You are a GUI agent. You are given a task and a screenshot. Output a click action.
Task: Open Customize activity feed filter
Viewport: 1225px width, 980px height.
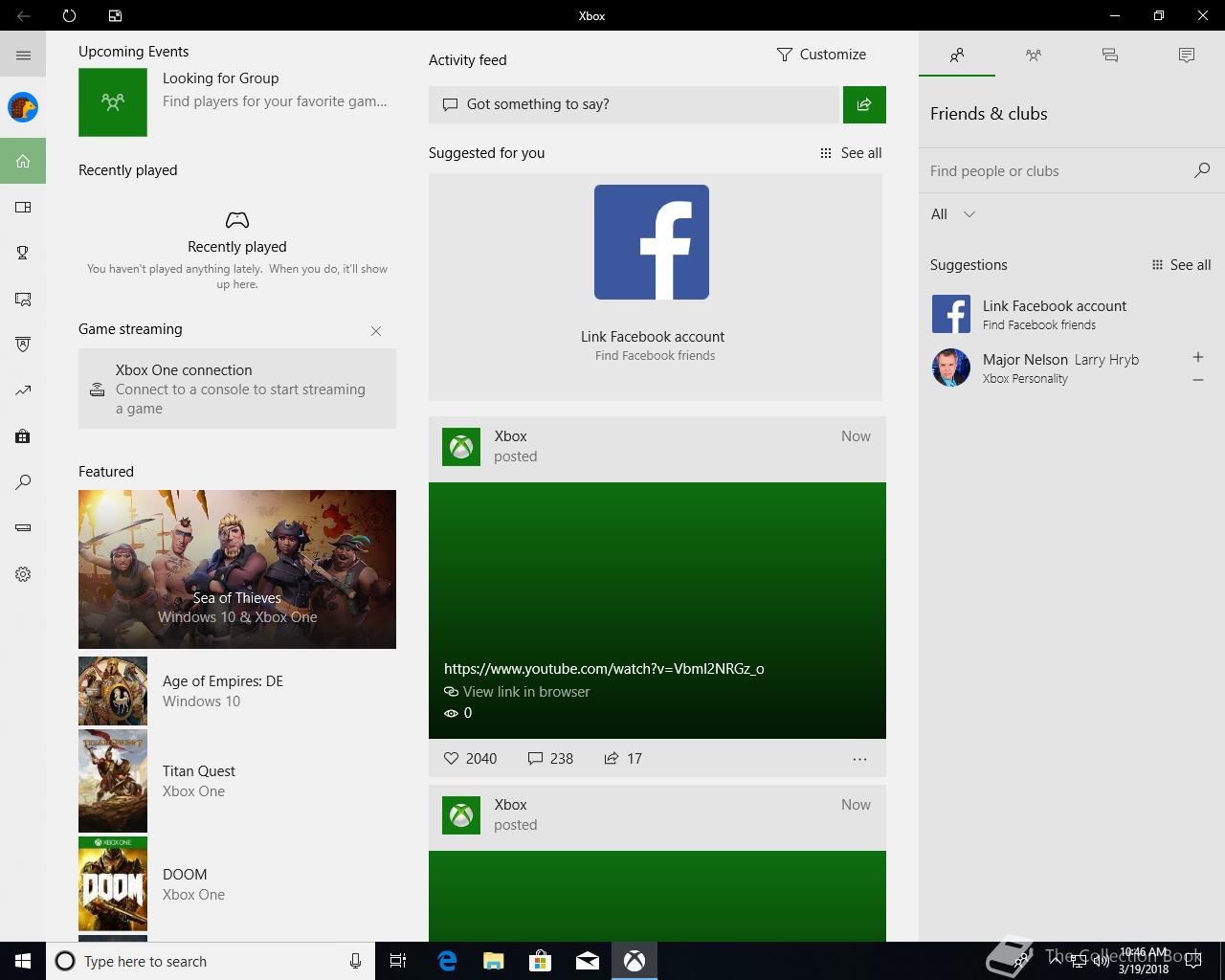[x=821, y=55]
